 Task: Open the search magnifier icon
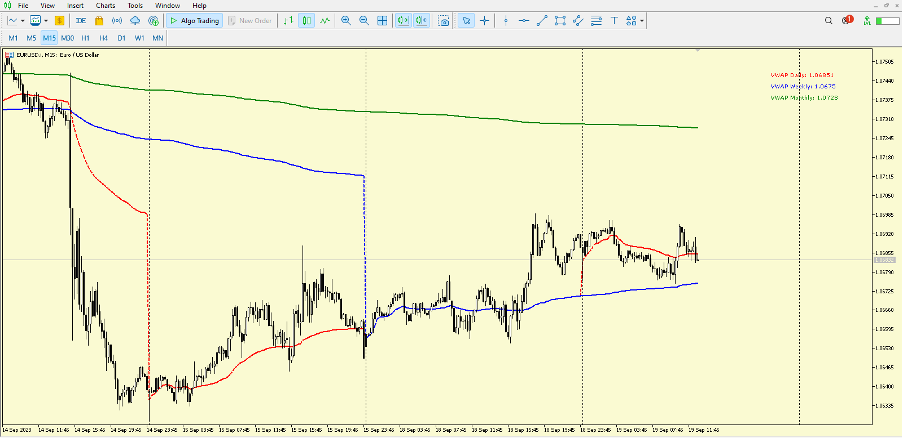click(828, 20)
